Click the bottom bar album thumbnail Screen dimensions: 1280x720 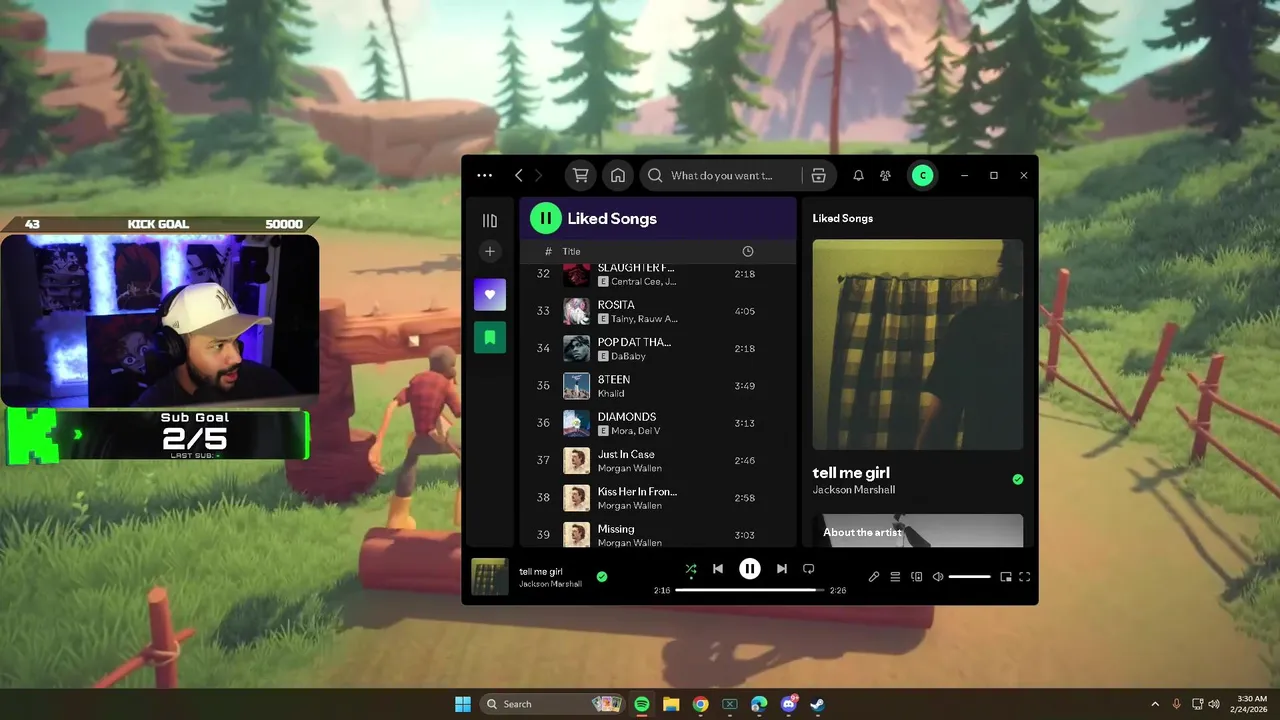(490, 577)
